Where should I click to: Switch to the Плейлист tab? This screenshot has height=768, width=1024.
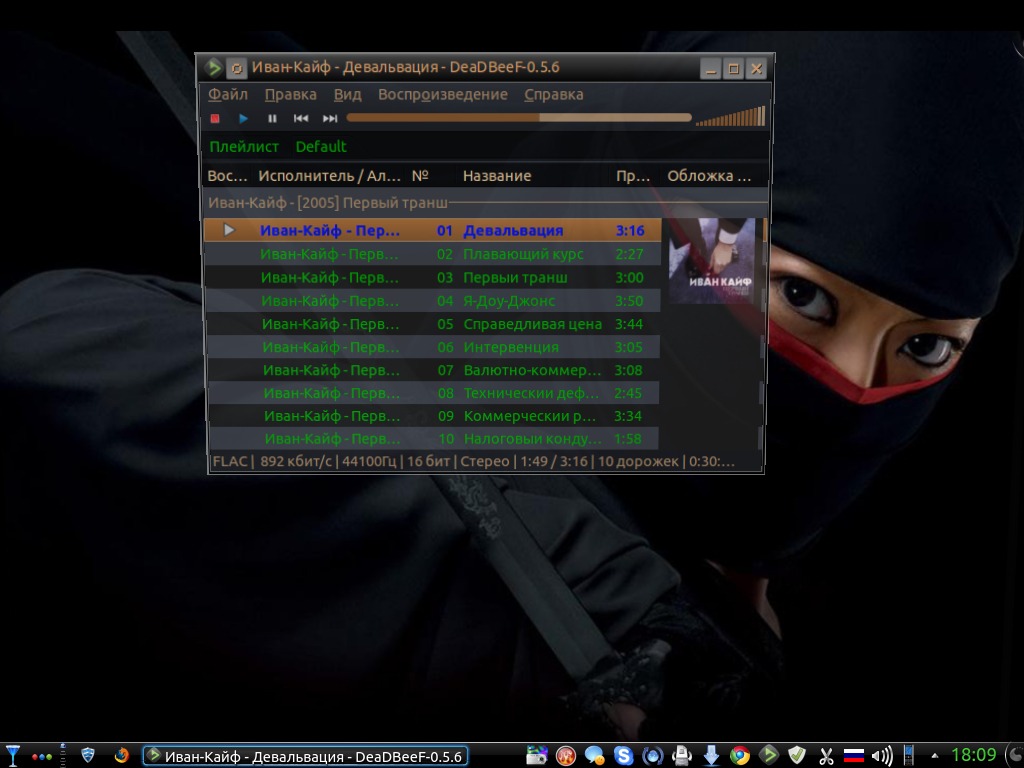coord(244,147)
